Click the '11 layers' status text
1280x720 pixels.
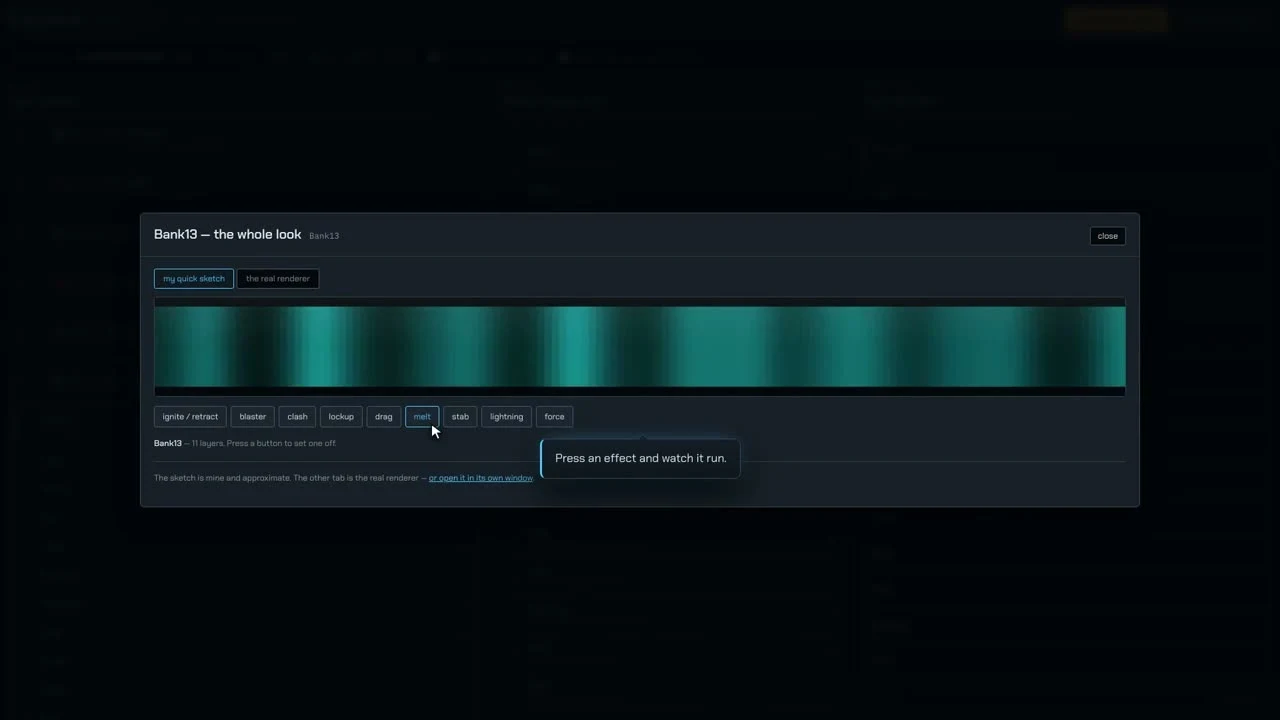207,443
